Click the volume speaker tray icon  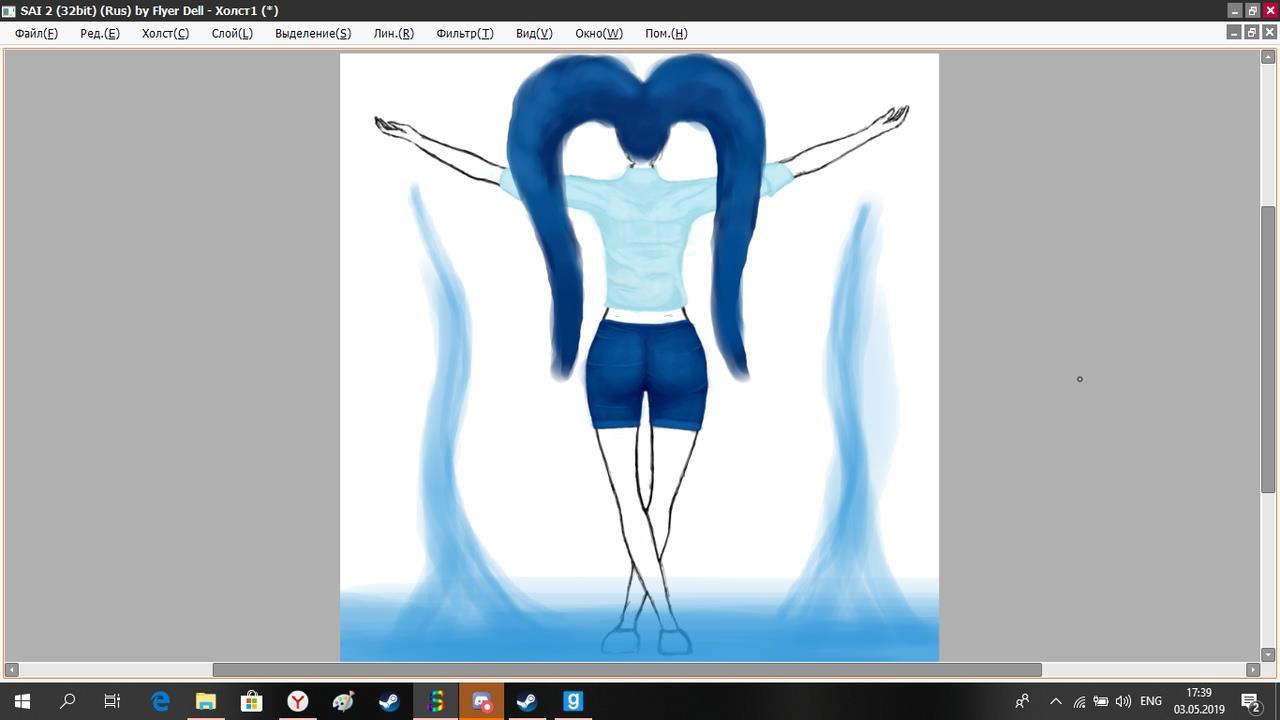(1123, 701)
